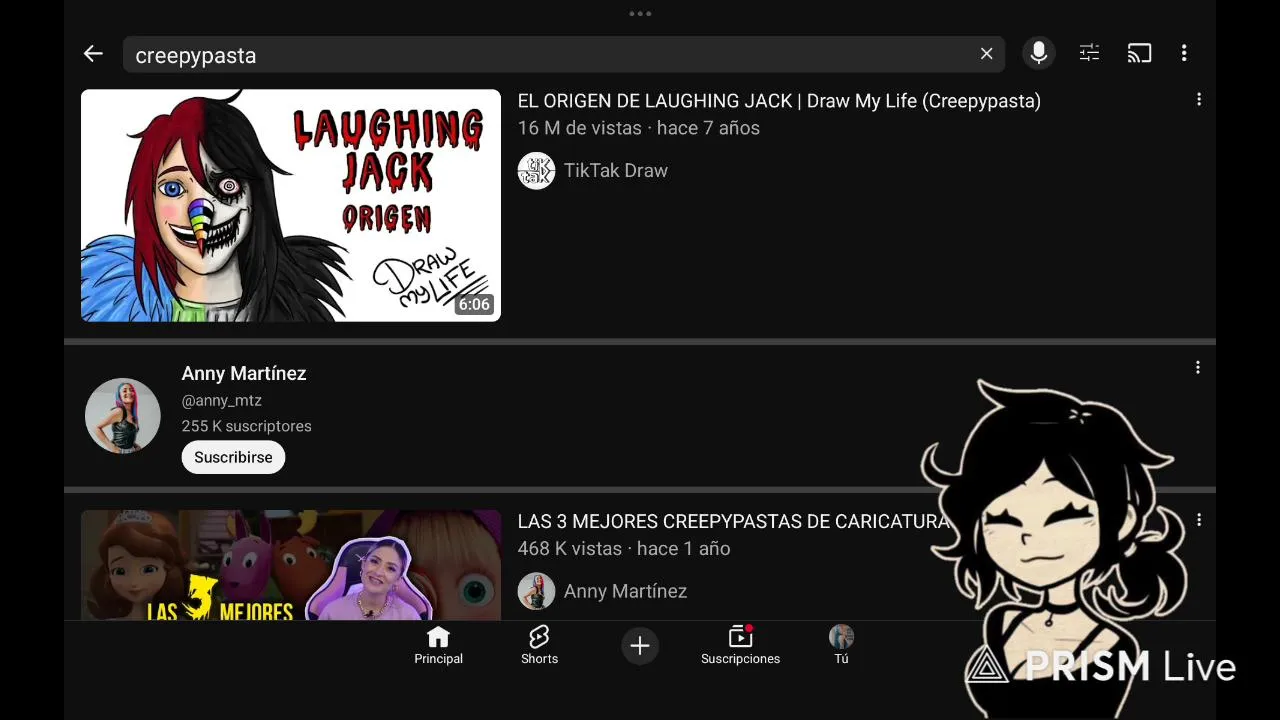
Task: Go back using the left arrow
Action: click(x=93, y=54)
